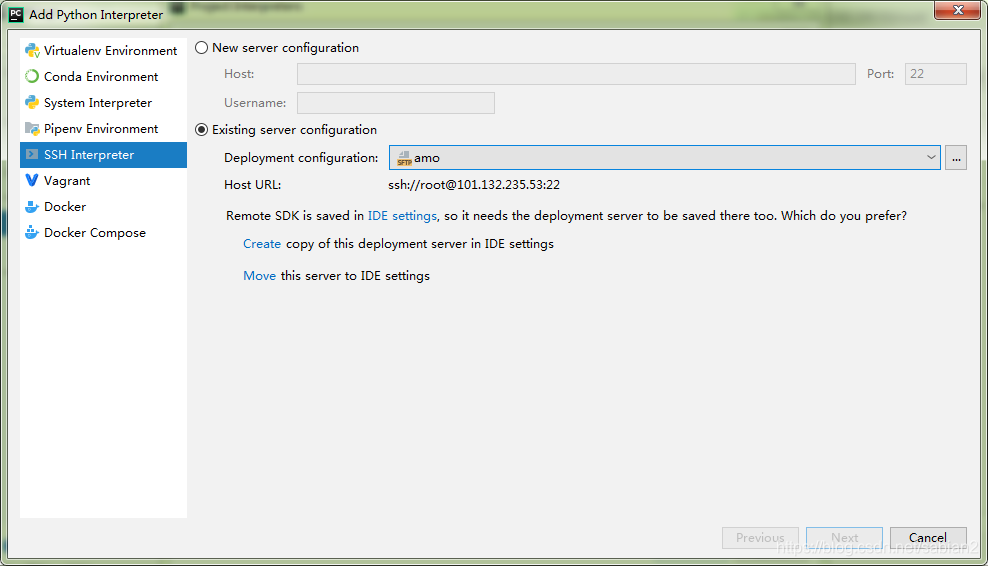Viewport: 988px width, 566px height.
Task: Click the Previous button
Action: pyautogui.click(x=761, y=538)
